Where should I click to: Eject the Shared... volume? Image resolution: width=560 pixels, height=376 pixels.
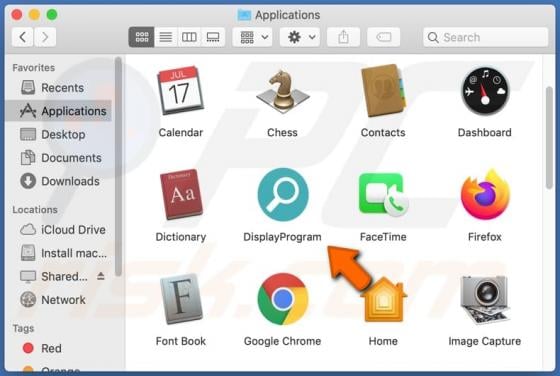pos(101,276)
